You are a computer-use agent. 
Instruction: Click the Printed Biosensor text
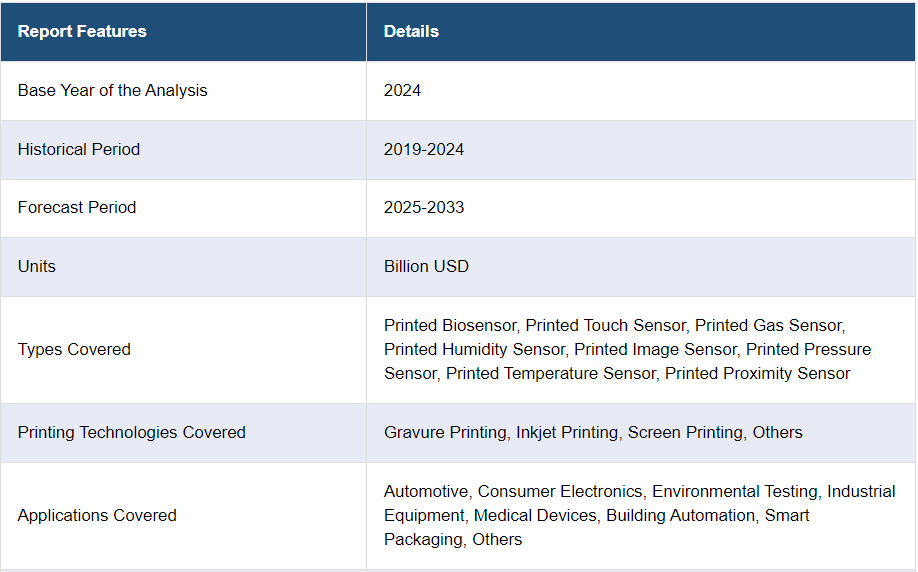(450, 325)
